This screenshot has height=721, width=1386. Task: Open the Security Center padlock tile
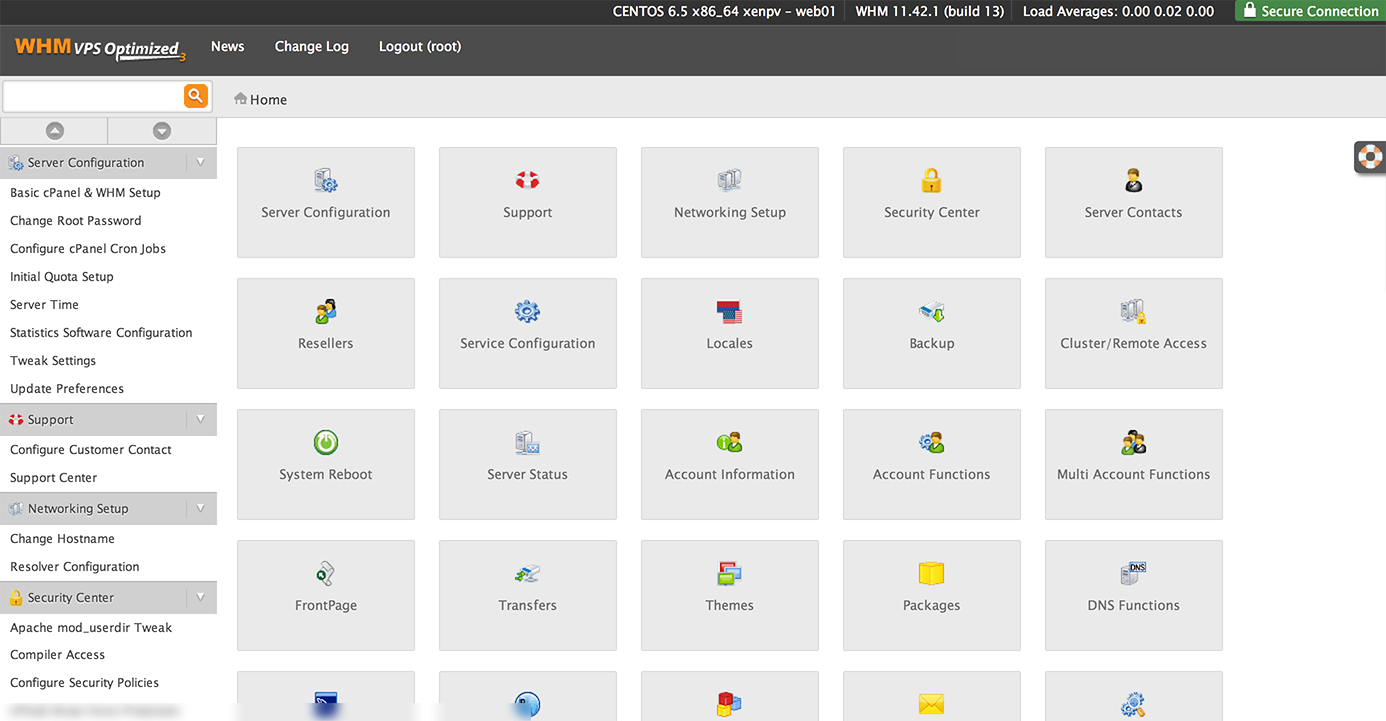[x=932, y=203]
